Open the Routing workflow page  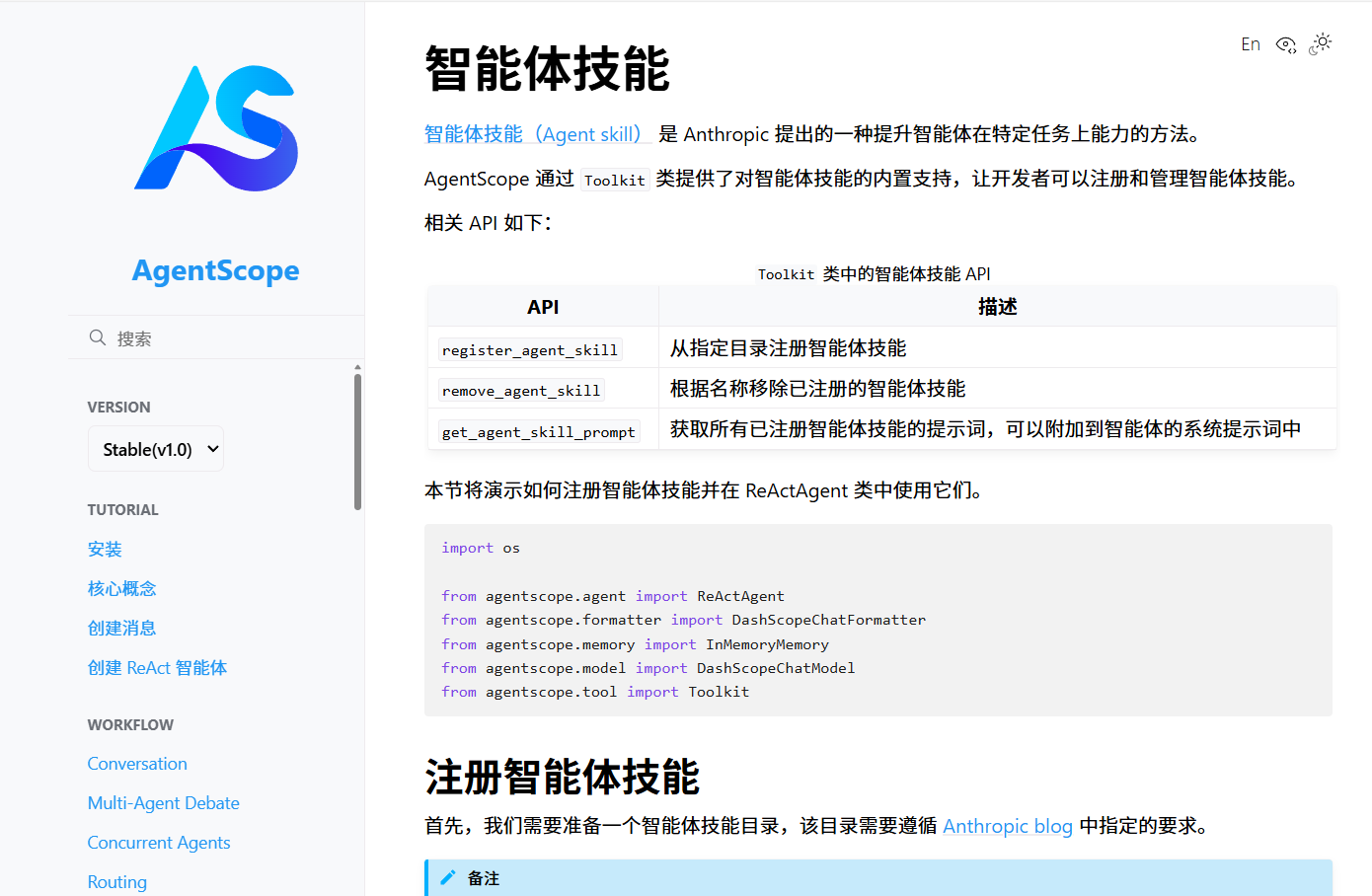click(x=117, y=882)
